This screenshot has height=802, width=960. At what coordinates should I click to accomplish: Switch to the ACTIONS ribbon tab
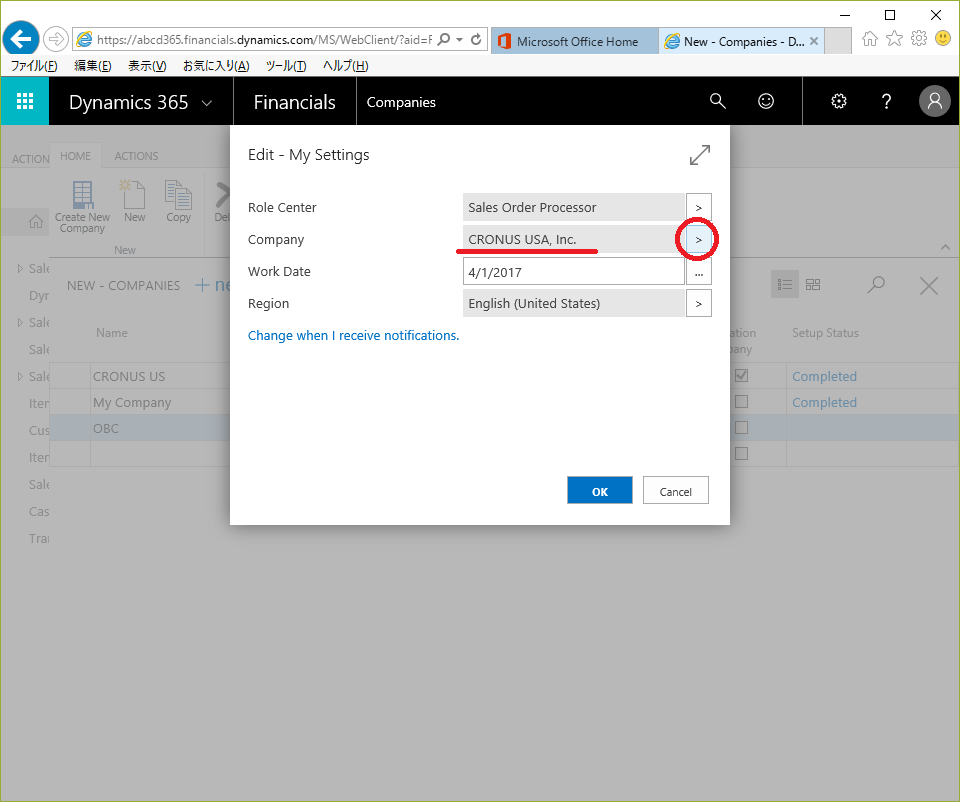click(x=136, y=156)
